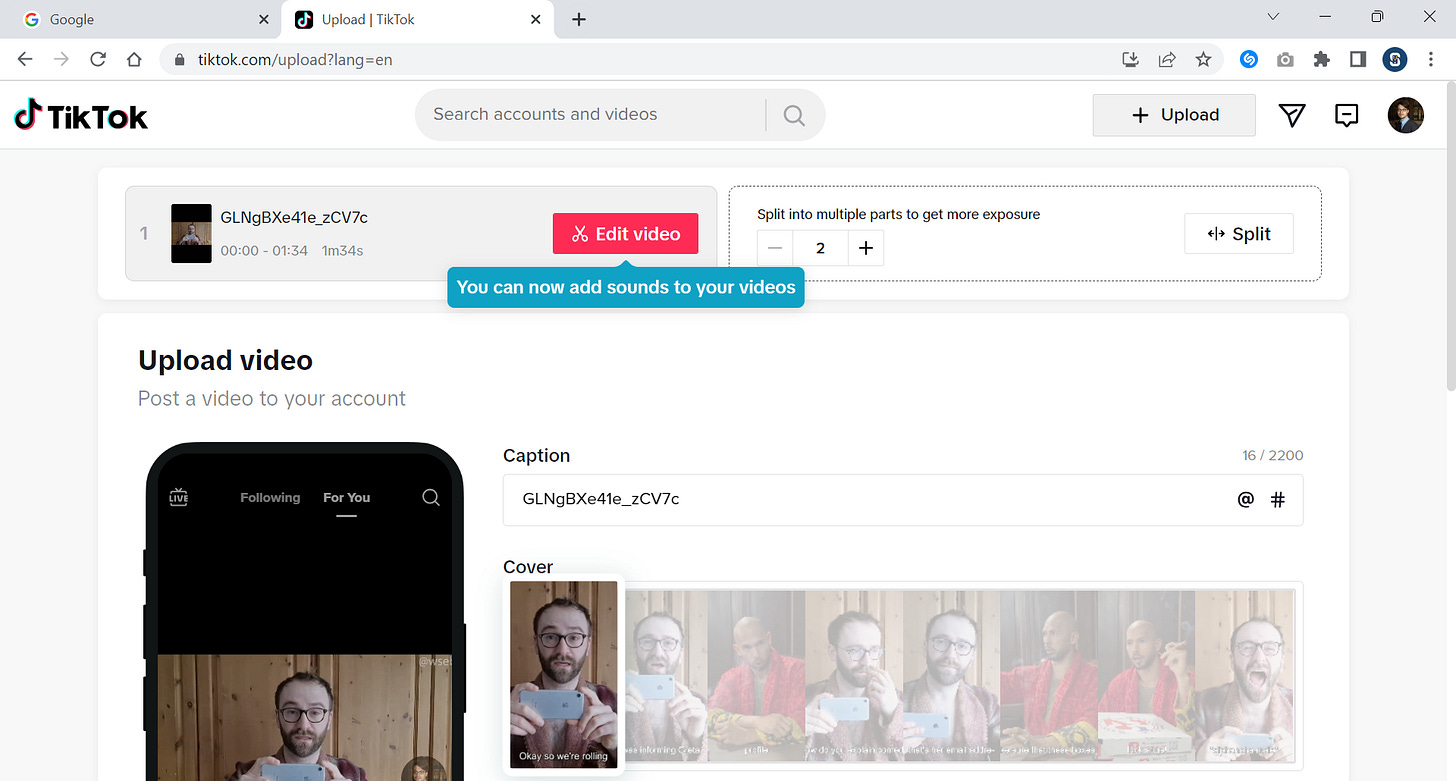The image size is (1456, 781).
Task: Open the browser home page icon
Action: tap(134, 59)
